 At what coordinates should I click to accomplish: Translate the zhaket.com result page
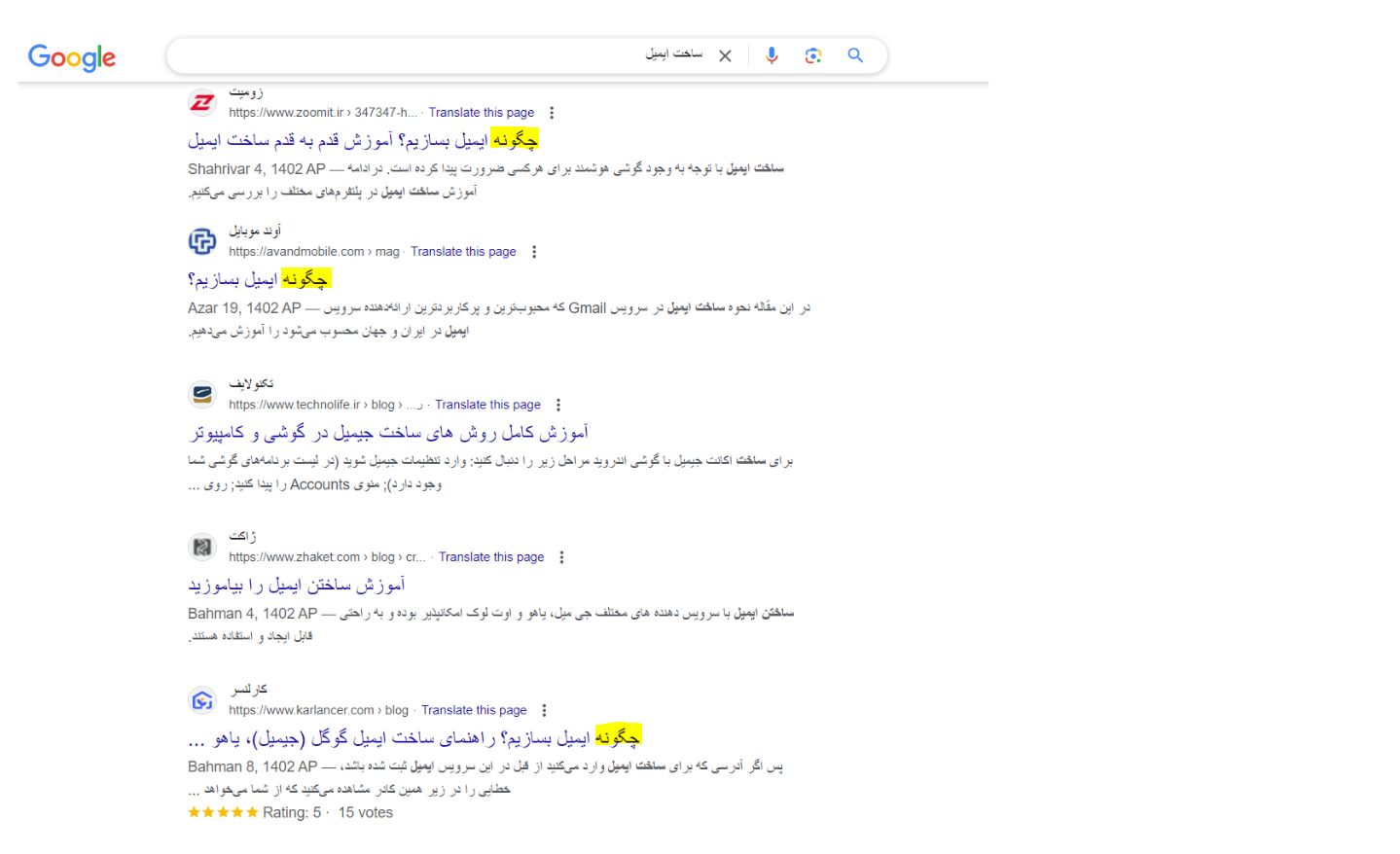tap(491, 557)
